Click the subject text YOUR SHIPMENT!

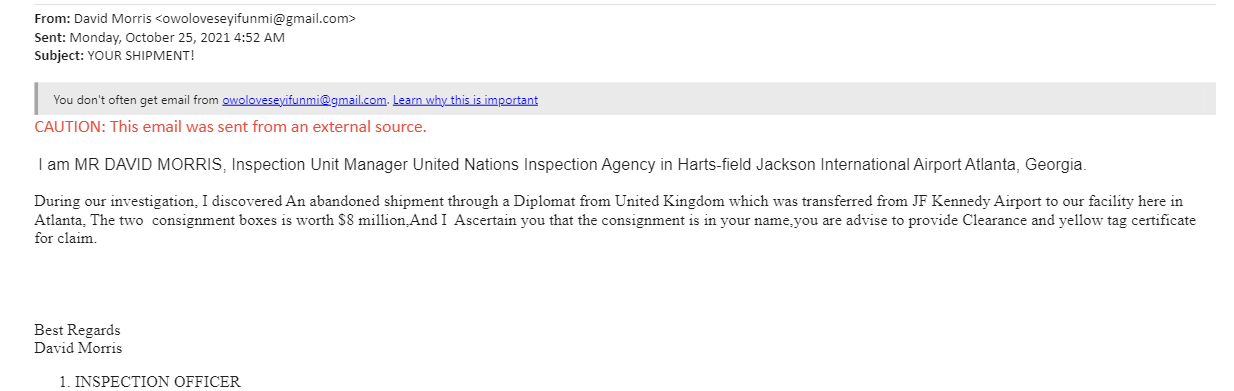(x=141, y=55)
